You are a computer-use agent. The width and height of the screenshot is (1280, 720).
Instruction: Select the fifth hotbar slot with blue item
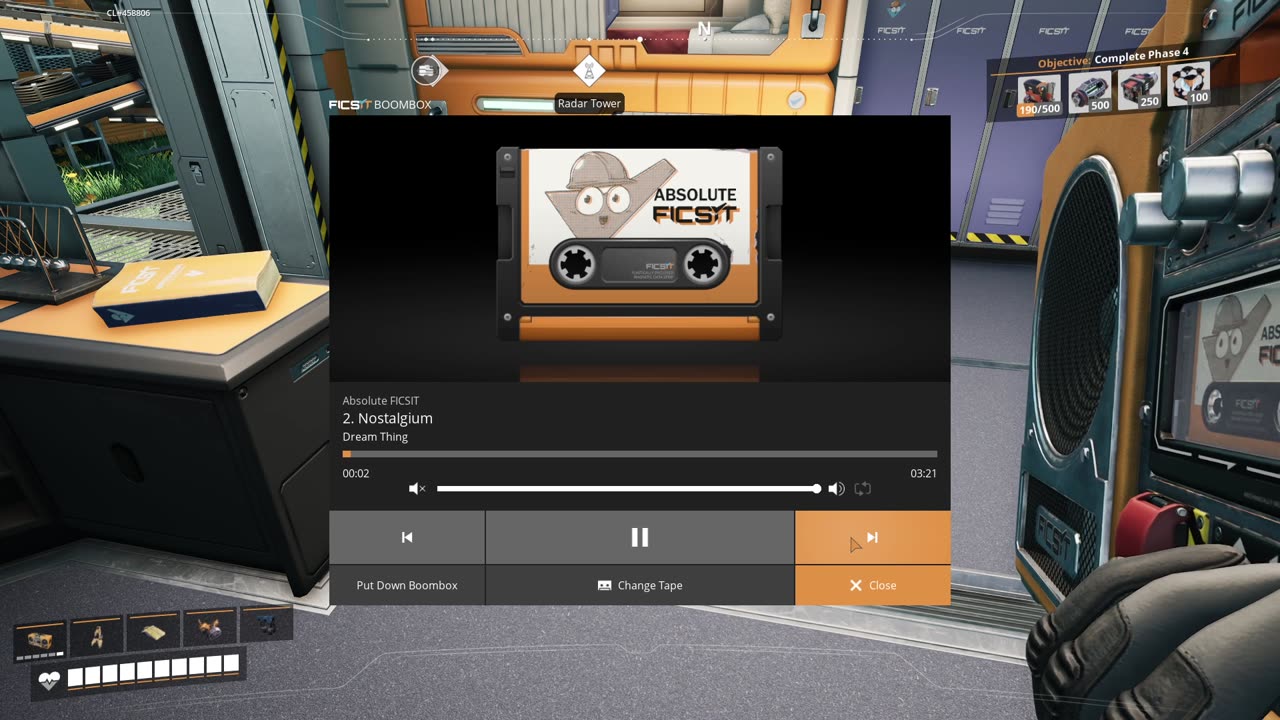coord(267,623)
